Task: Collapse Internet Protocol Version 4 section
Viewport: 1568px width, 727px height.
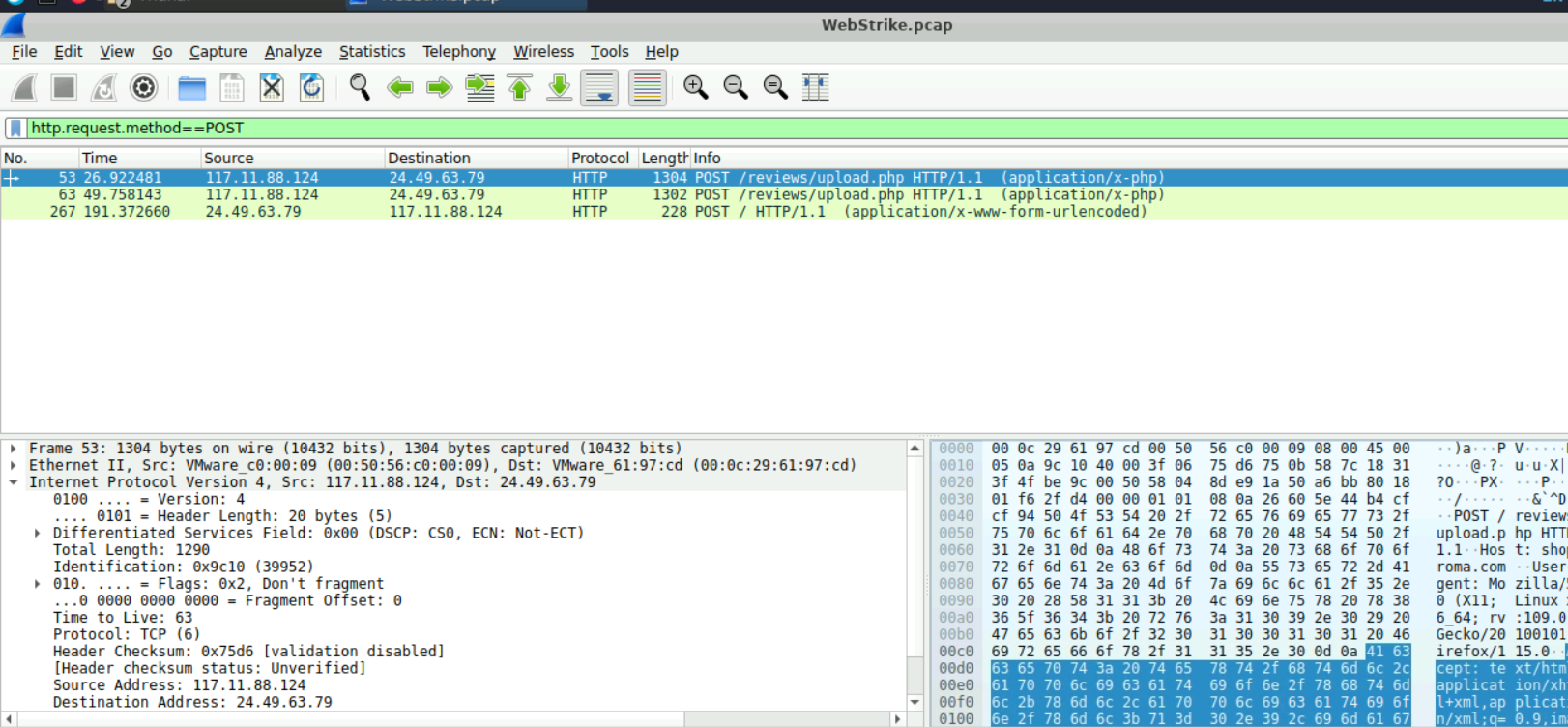Action: [14, 482]
